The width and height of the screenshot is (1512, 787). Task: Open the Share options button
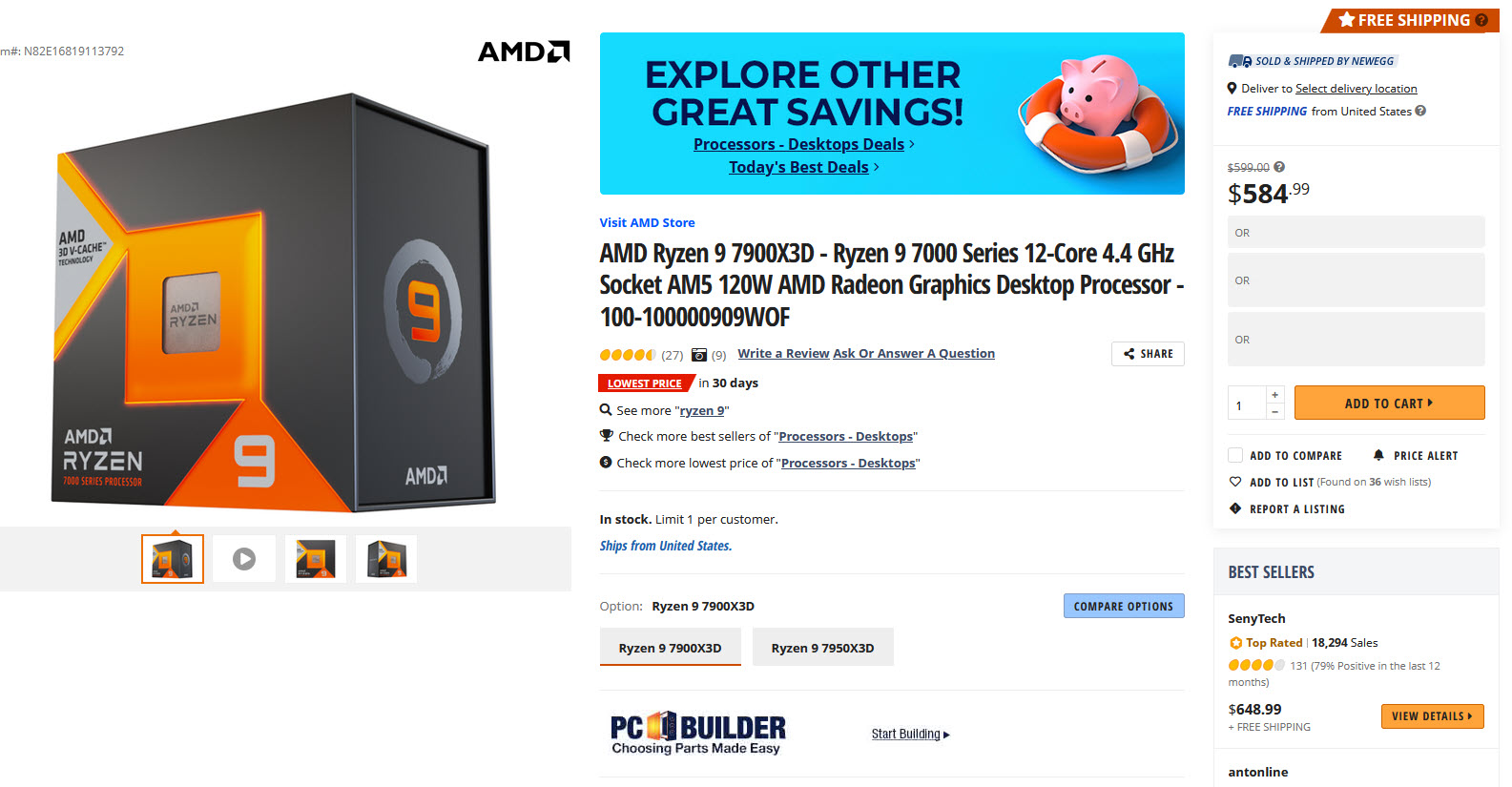coord(1148,354)
